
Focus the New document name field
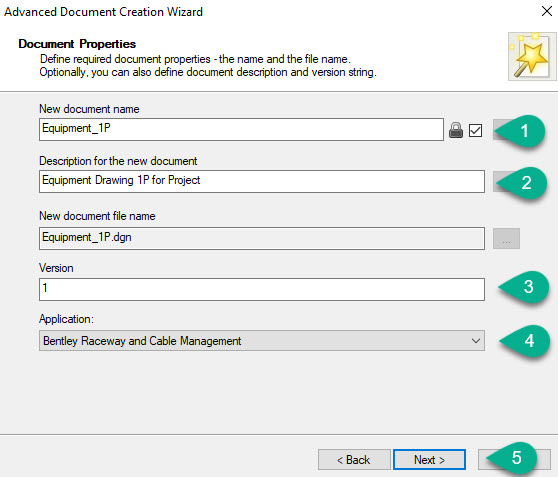click(x=241, y=130)
